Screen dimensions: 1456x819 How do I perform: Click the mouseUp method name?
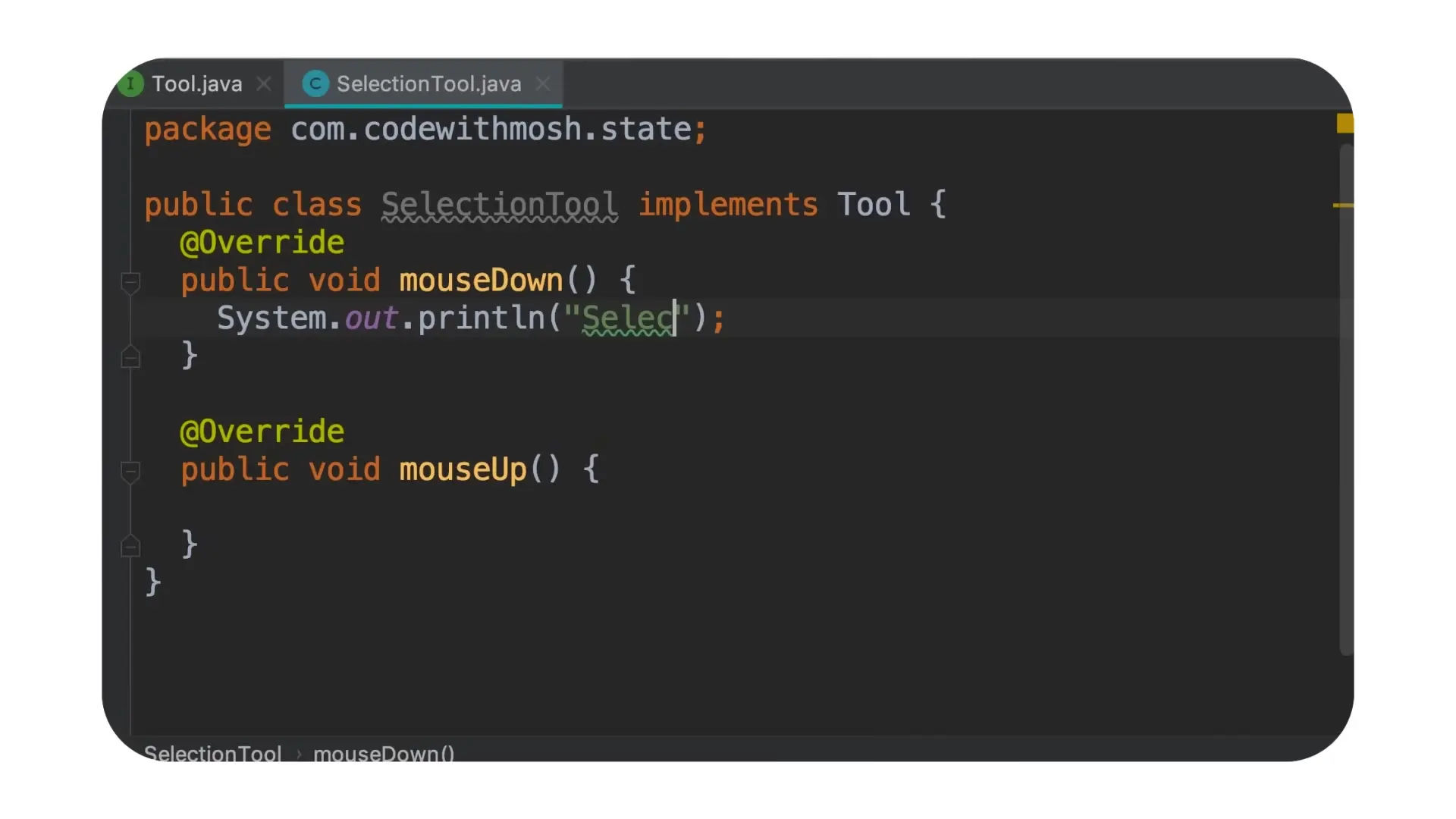[463, 469]
